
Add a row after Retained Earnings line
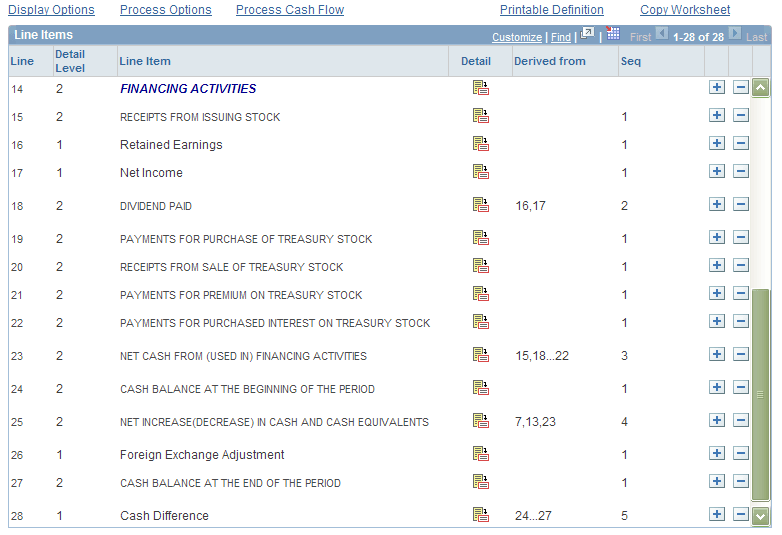717,143
